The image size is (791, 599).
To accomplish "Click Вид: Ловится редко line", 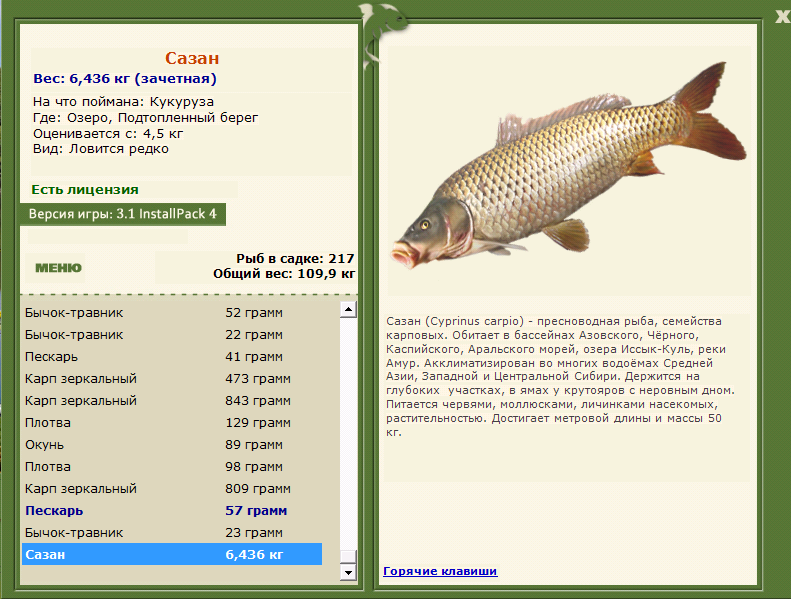I will 101,149.
